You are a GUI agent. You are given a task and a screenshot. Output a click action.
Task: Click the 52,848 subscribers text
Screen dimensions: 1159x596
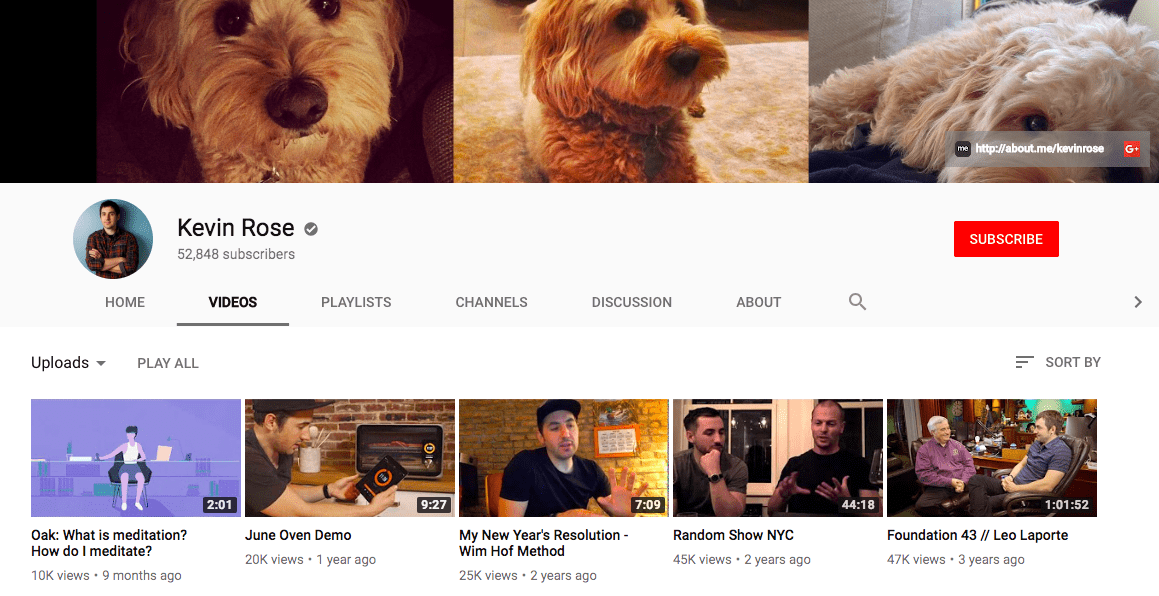click(236, 254)
